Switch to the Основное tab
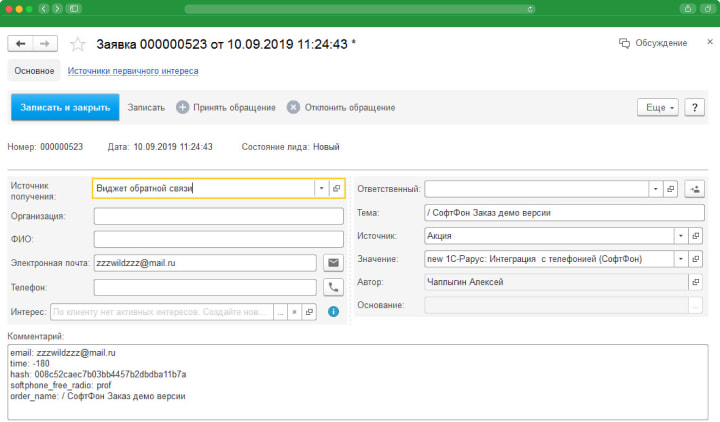Viewport: 720px width, 422px height. tap(34, 71)
